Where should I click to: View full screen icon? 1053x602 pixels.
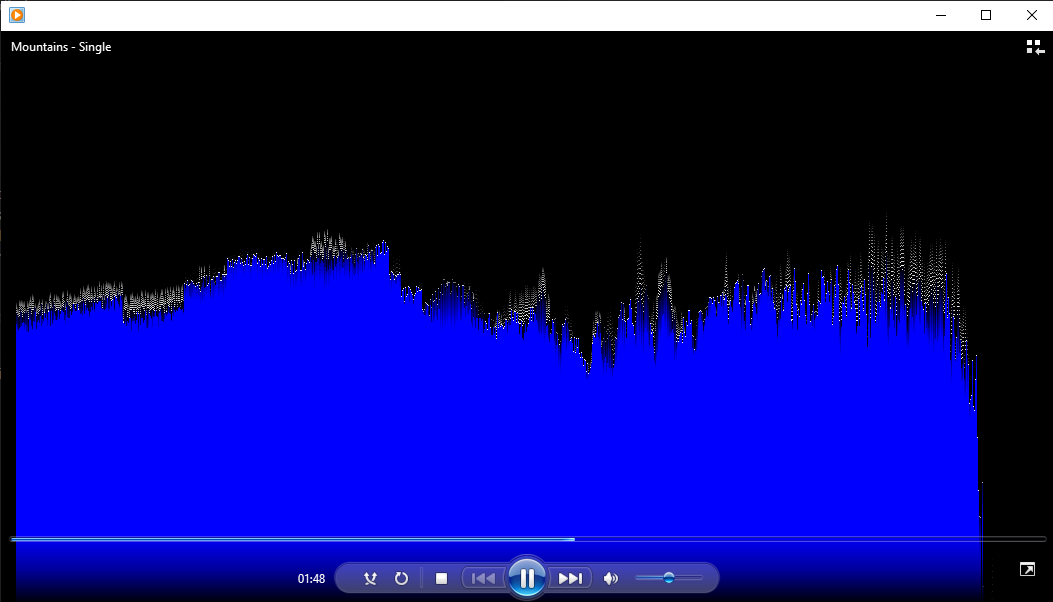pos(1027,570)
